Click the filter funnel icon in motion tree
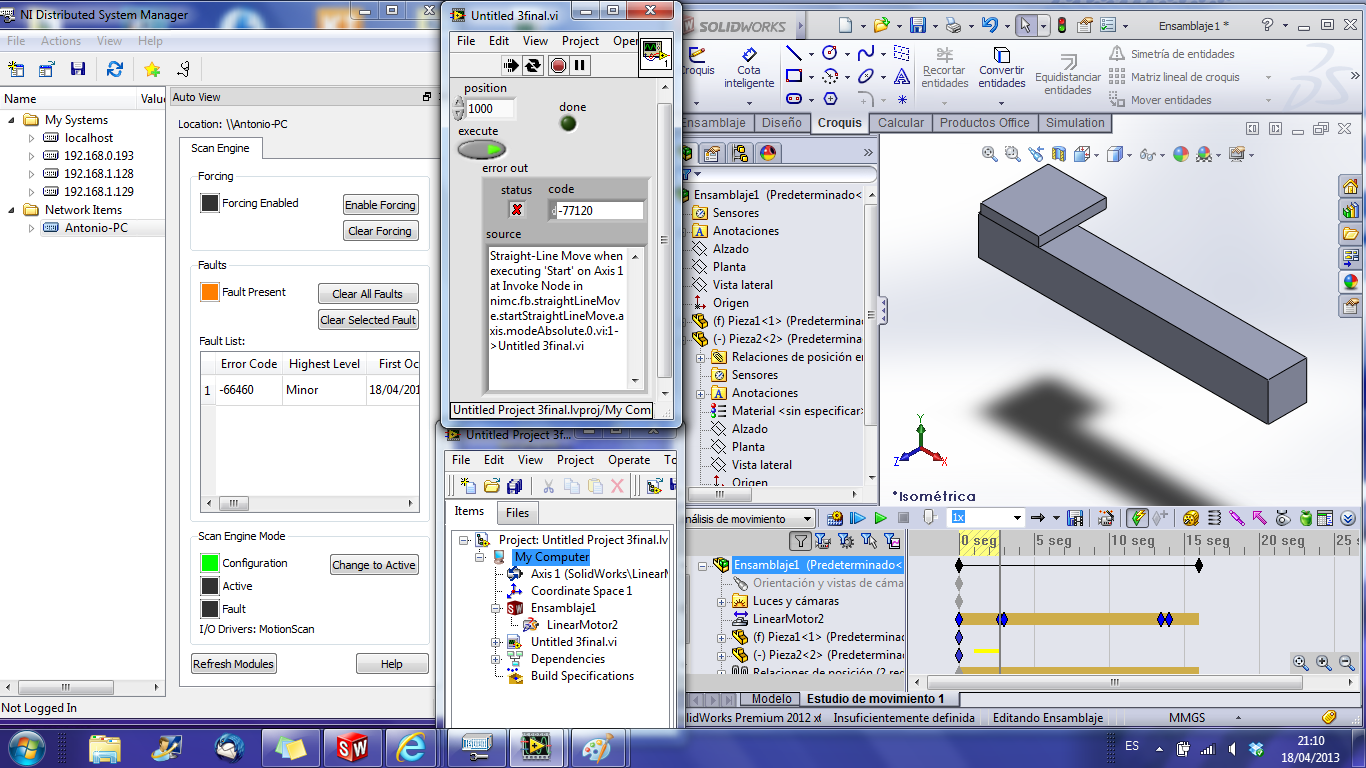Viewport: 1366px width, 768px height. pyautogui.click(x=800, y=541)
